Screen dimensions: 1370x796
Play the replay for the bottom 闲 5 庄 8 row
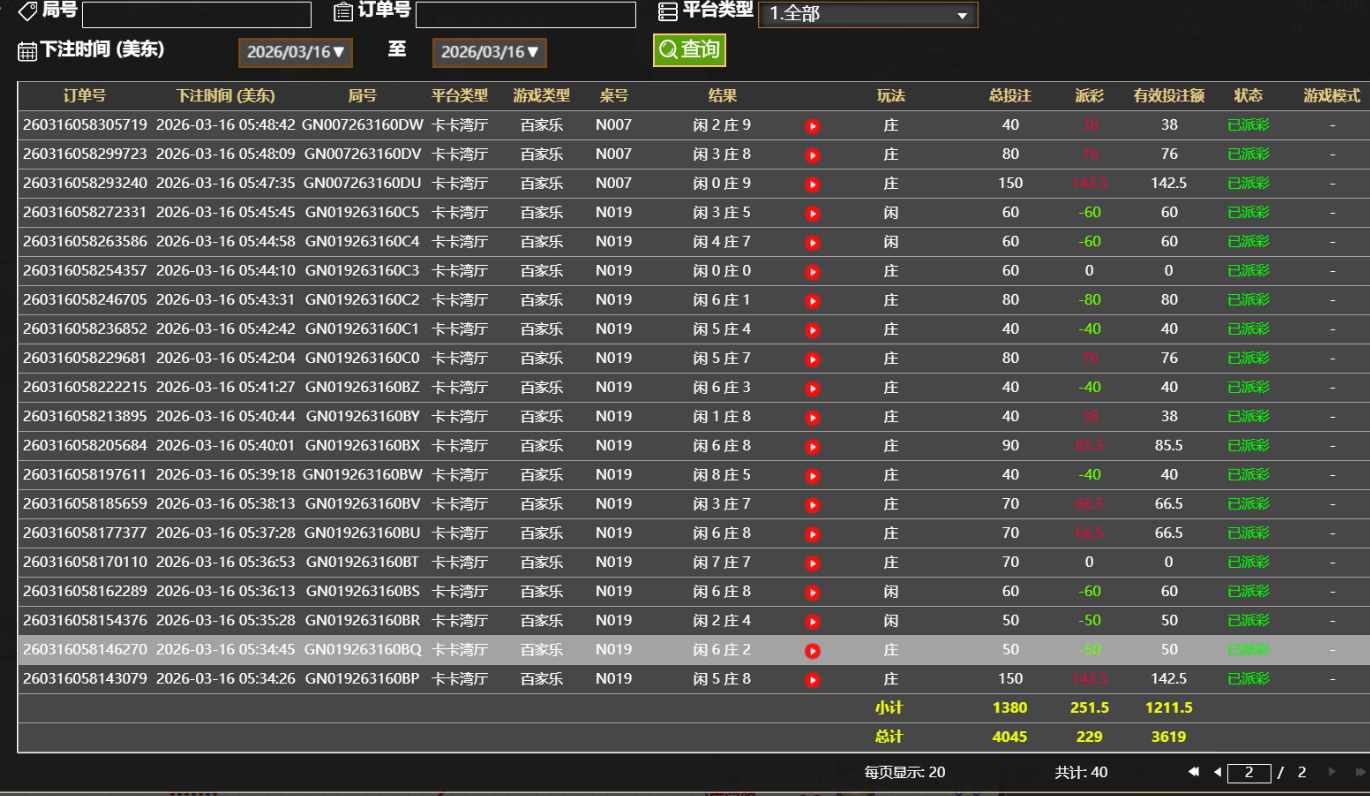click(x=813, y=678)
